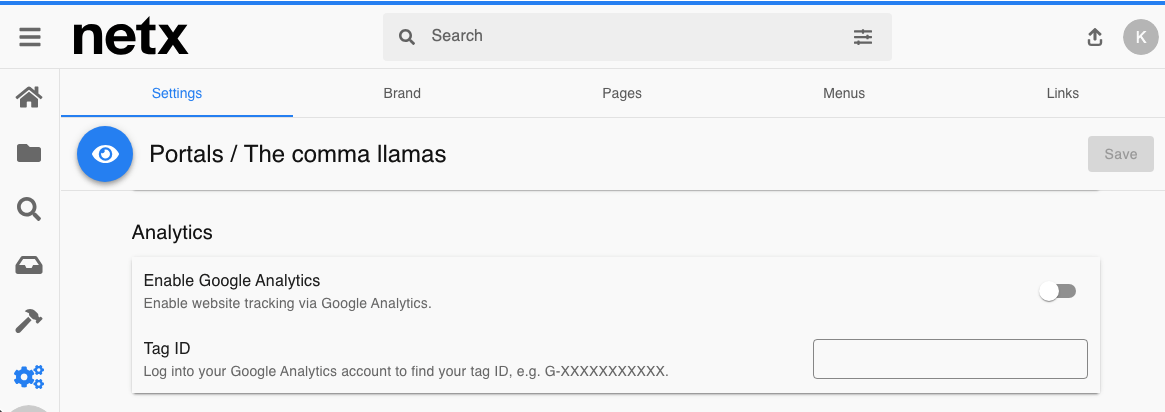Go to Home in the sidebar

29,97
